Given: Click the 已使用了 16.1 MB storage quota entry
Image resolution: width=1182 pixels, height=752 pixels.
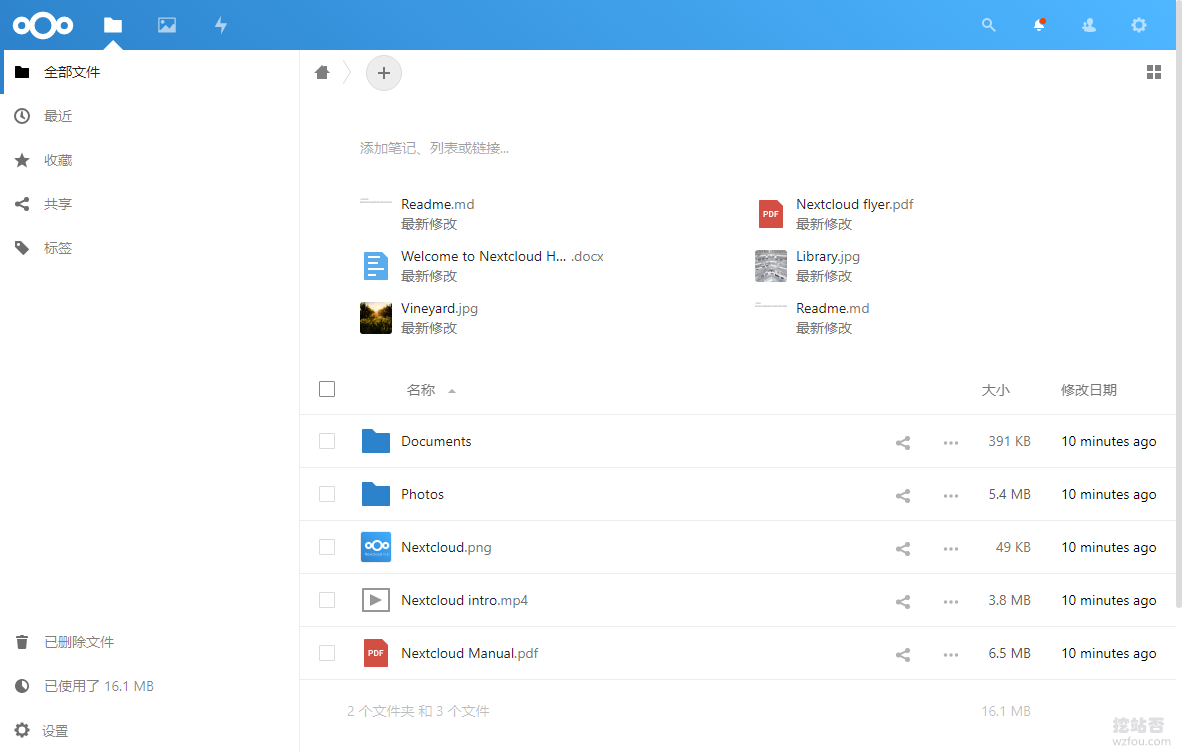Looking at the screenshot, I should [151, 686].
